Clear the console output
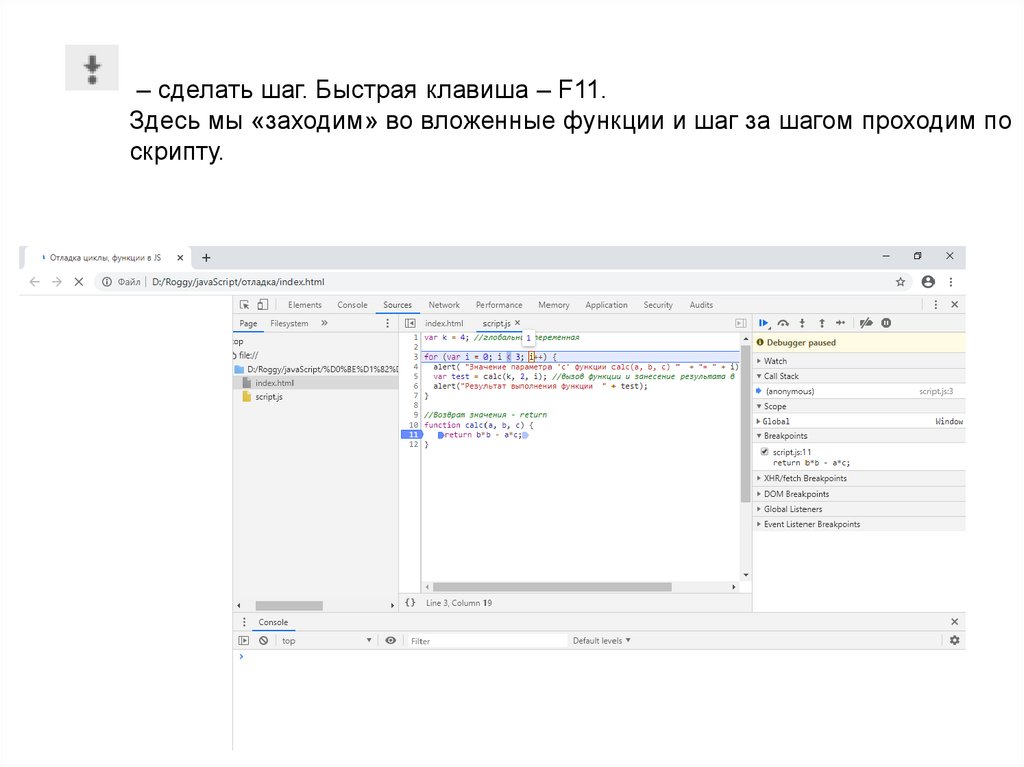The height and width of the screenshot is (767, 1024). (x=263, y=641)
